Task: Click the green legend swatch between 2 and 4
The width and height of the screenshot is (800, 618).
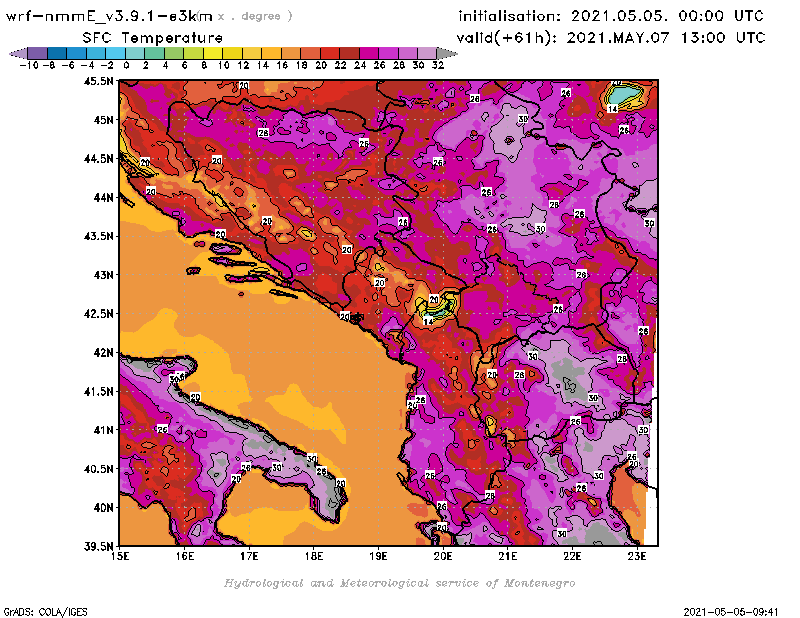Action: tap(155, 54)
